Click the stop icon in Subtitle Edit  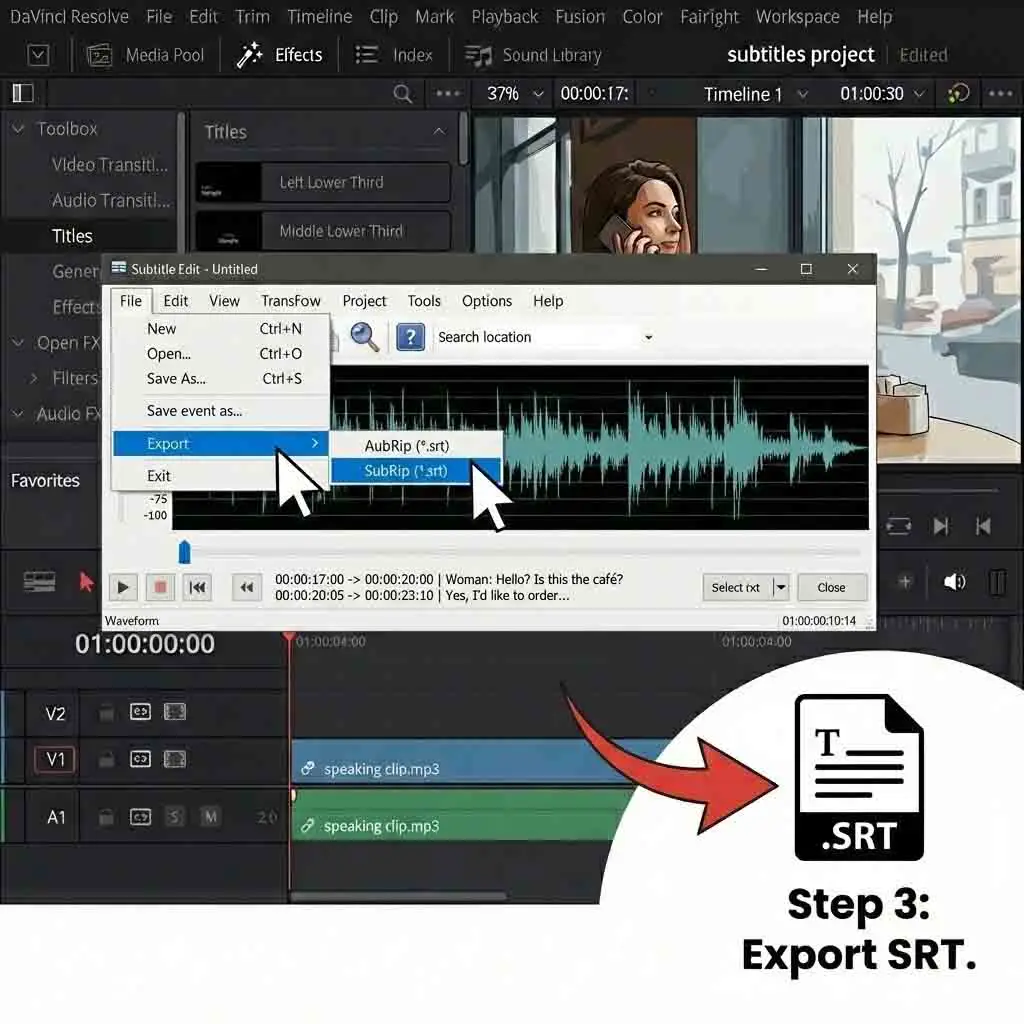[159, 587]
